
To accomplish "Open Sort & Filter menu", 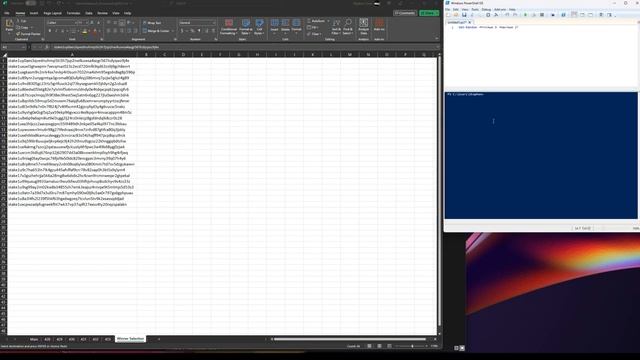I will [x=336, y=27].
